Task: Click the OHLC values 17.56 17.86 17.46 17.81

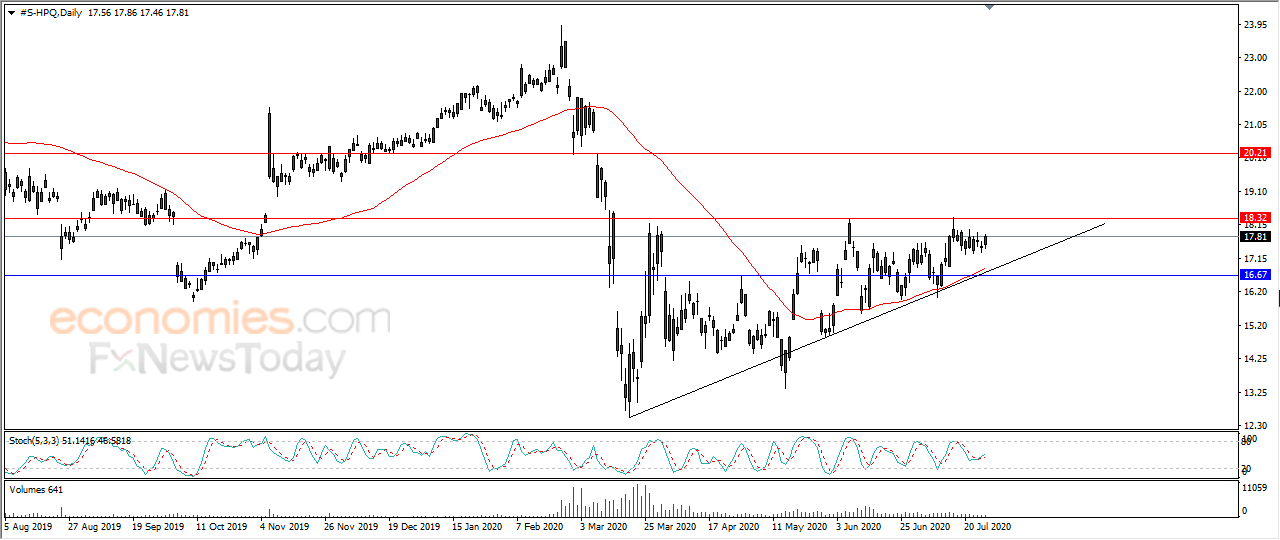Action: [x=139, y=12]
